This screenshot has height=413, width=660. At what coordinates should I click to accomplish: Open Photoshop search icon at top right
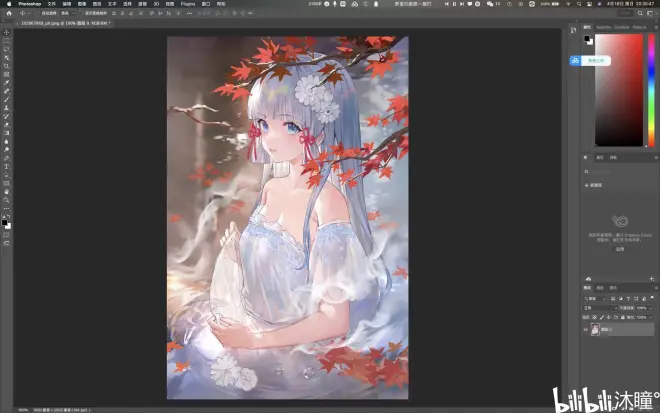640,13
